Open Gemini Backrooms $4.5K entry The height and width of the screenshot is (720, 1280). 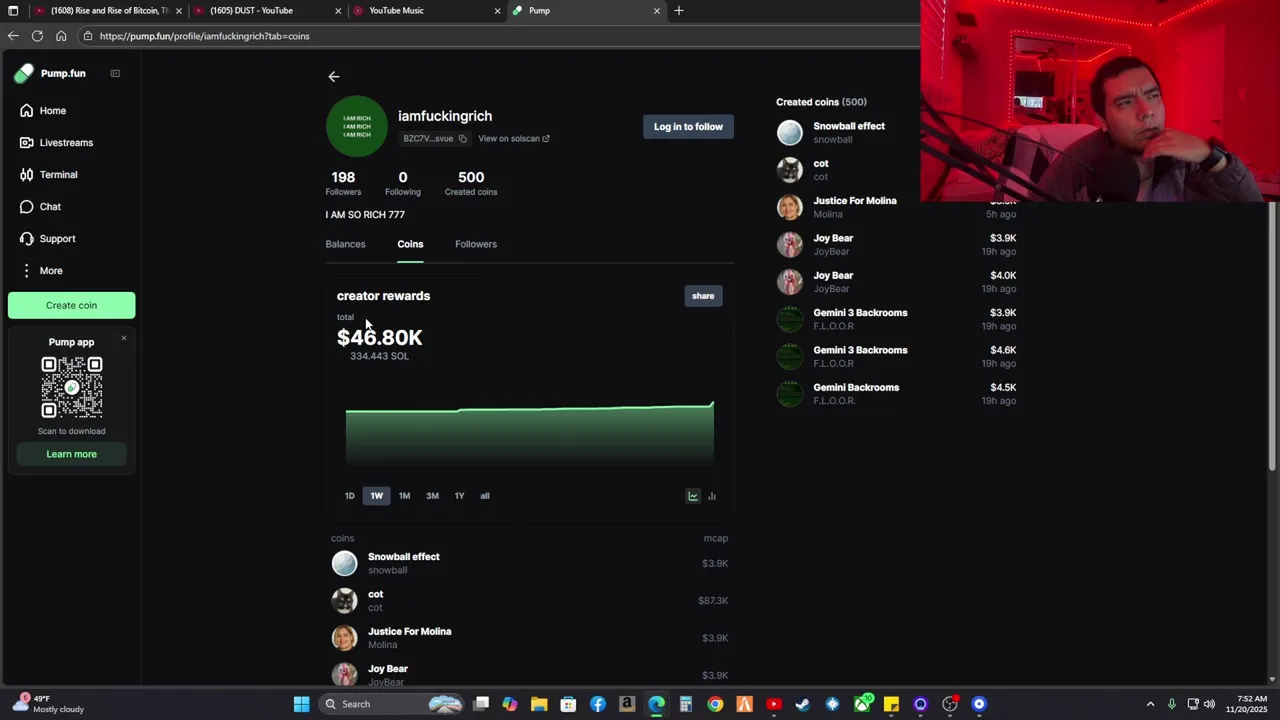tap(896, 394)
